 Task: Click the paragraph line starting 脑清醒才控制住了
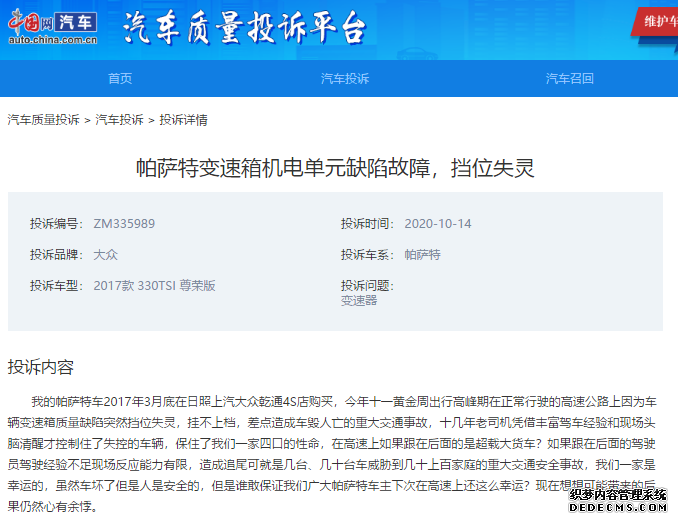click(331, 443)
